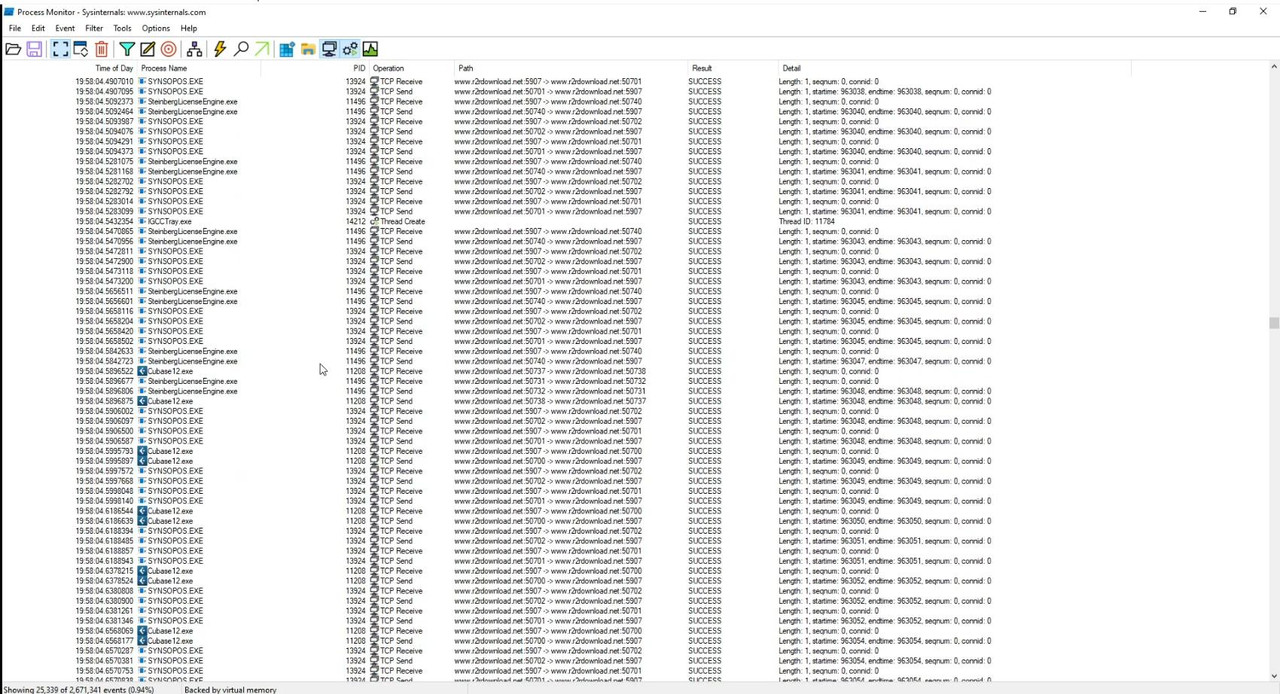1280x694 pixels.
Task: Click the Cubase12.exe icon at 19:58:04.5896875
Action: [142, 401]
